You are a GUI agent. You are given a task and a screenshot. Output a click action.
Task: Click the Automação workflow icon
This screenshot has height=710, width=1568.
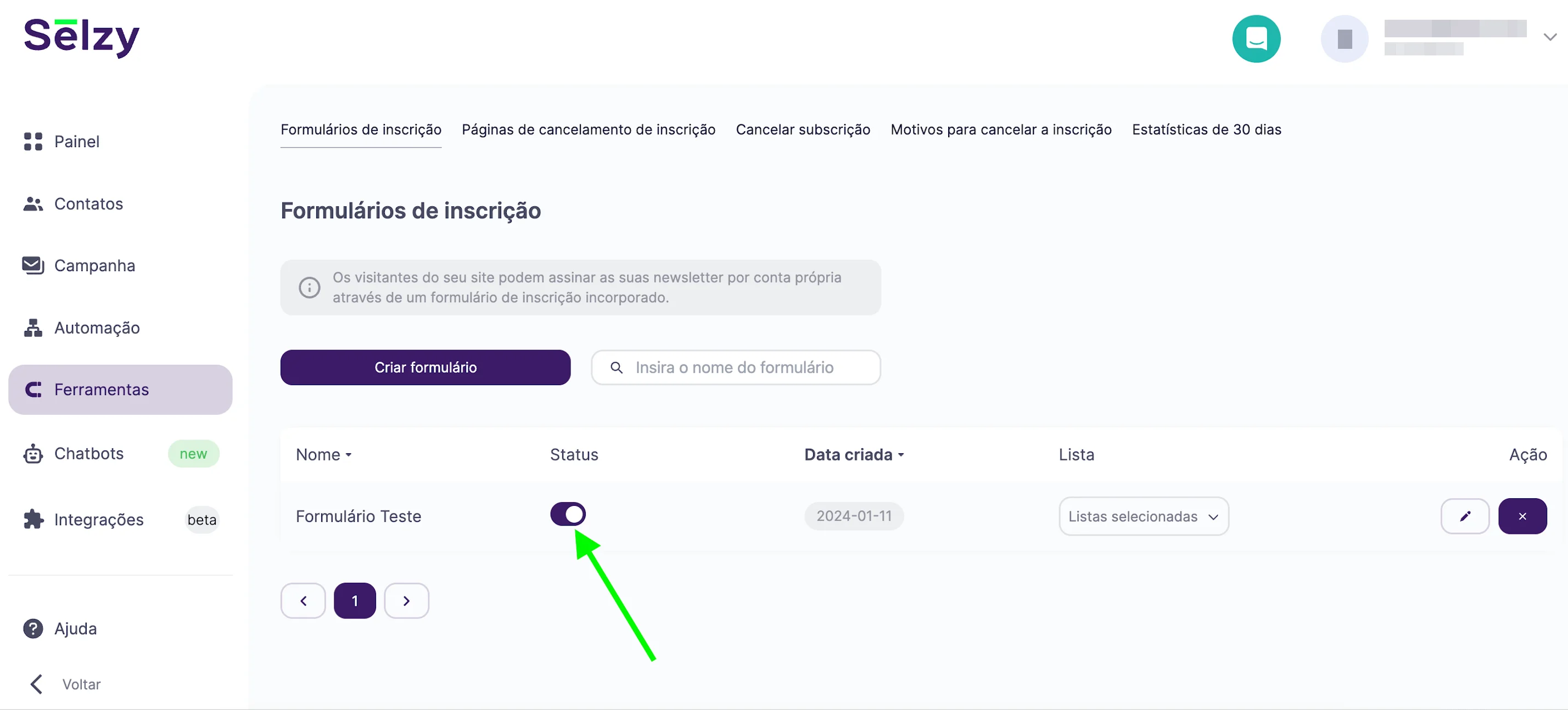33,328
